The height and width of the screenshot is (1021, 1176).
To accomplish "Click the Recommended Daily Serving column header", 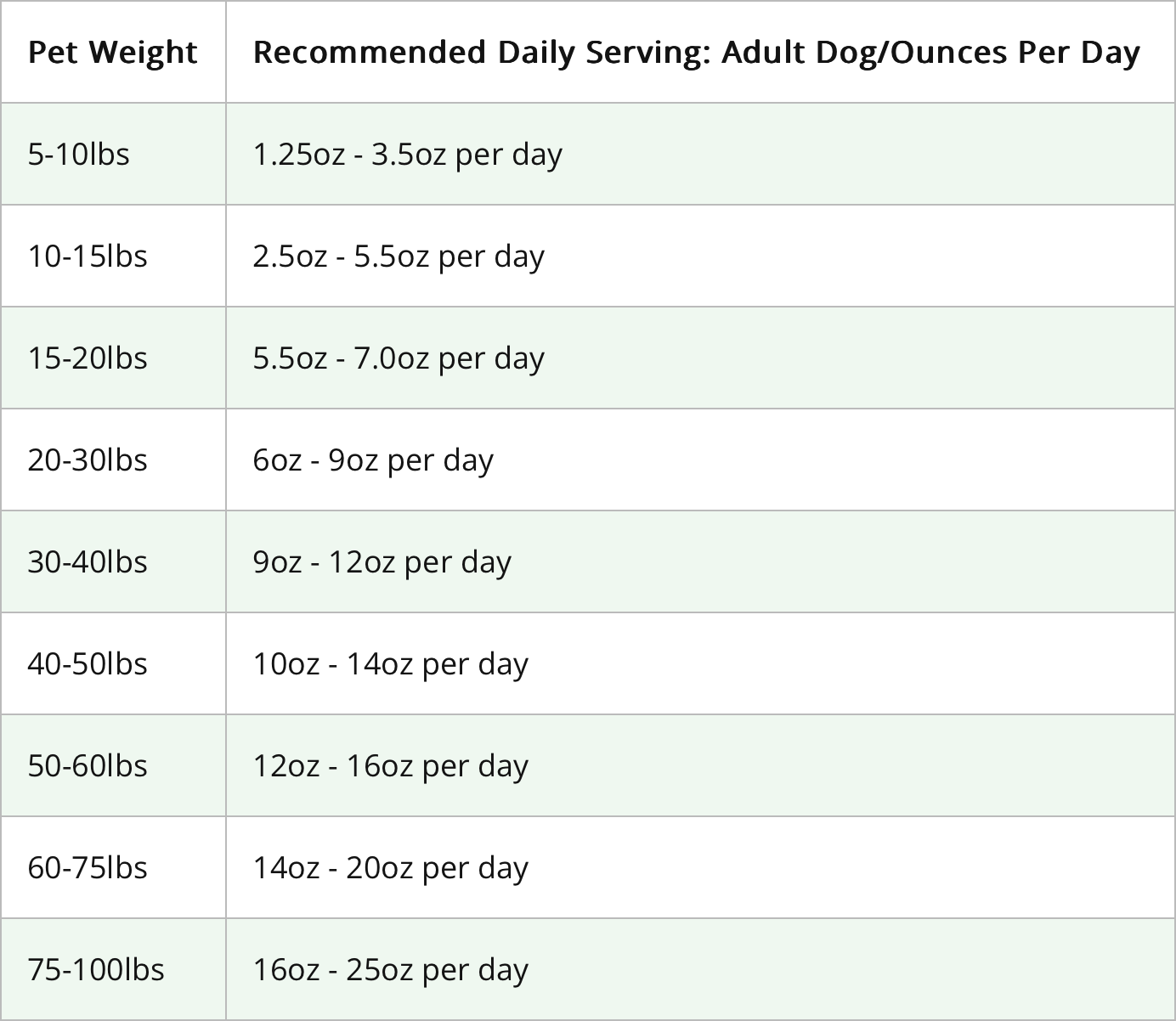I will [x=696, y=53].
